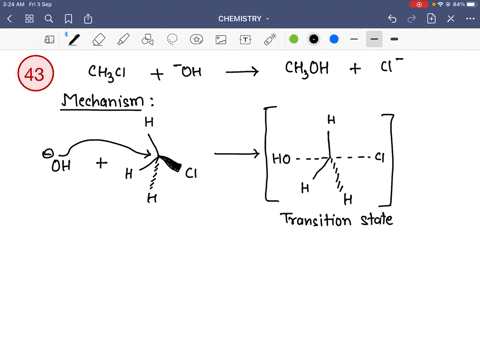
Task: Open the thumbnail grid view
Action: 29,19
